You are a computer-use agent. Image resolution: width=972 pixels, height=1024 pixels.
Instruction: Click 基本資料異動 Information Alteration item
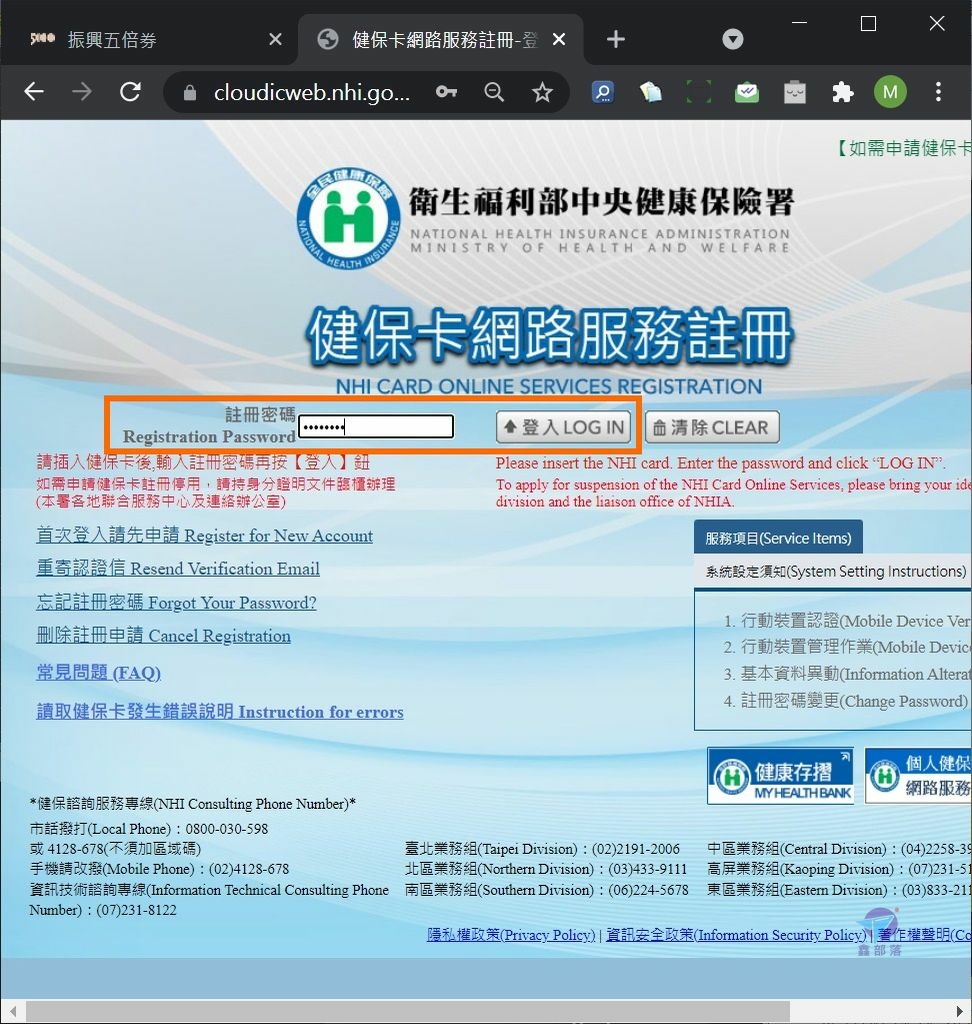[856, 673]
